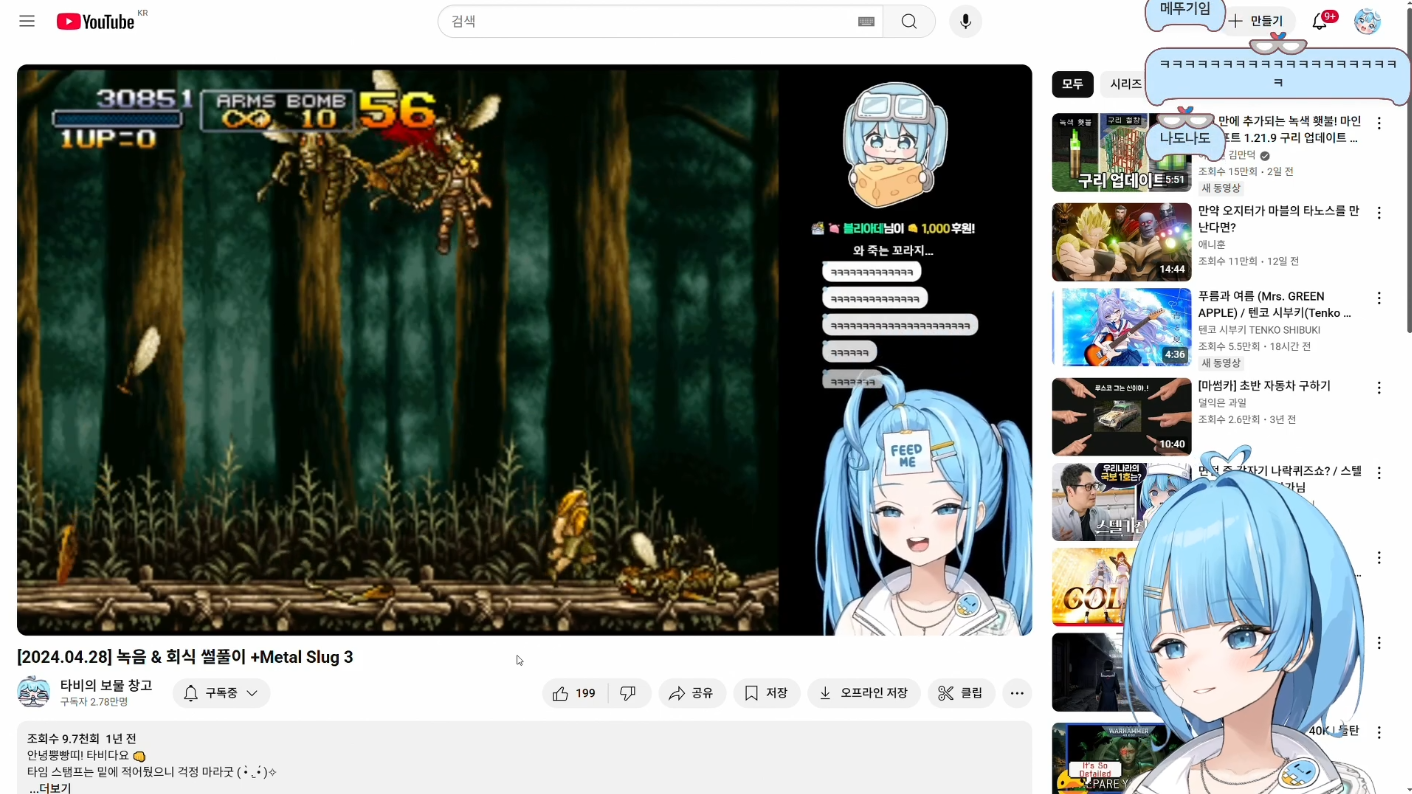Open [마썸카] 초반 자동차 구하기 video
Viewport: 1412px width, 794px height.
[x=1264, y=386]
